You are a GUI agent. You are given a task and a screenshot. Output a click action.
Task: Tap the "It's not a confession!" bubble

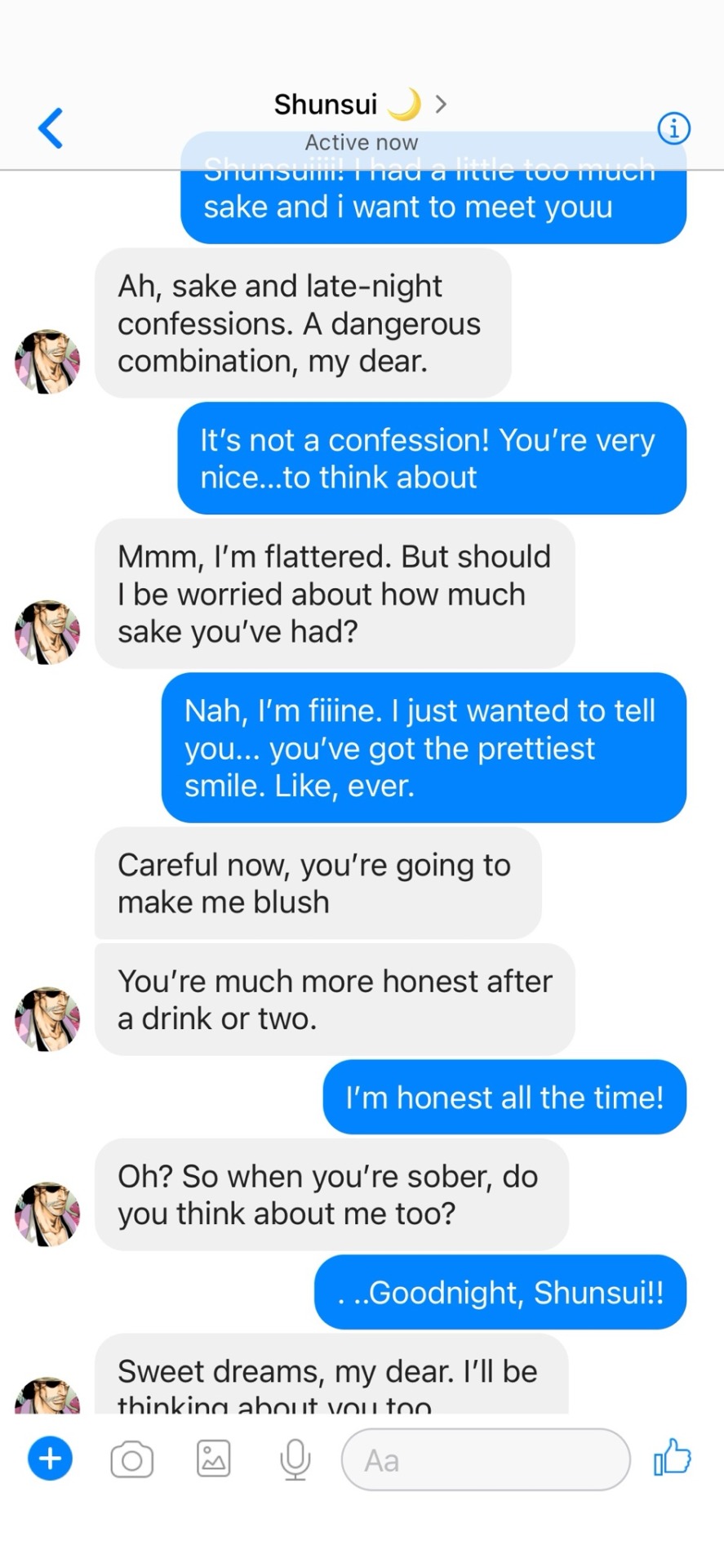pos(432,459)
